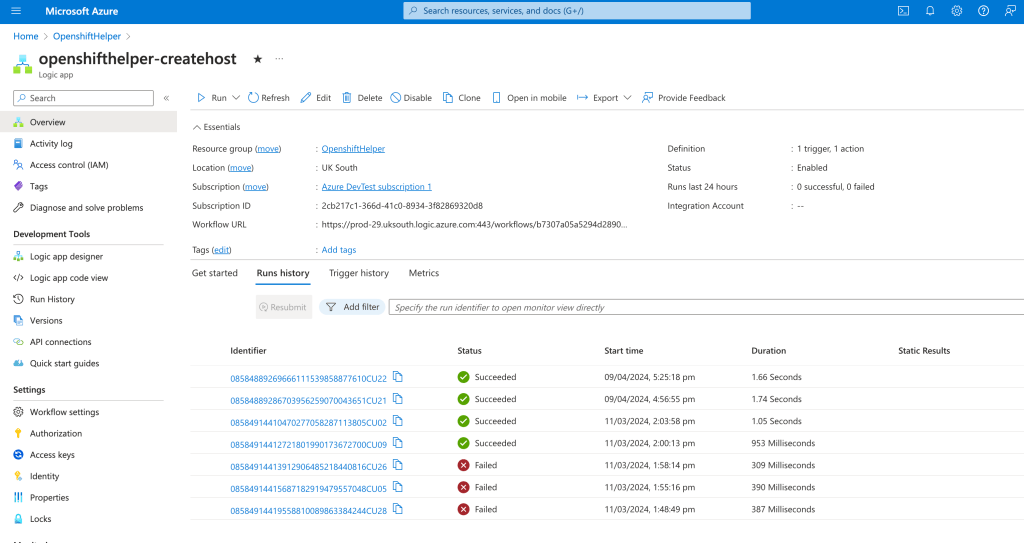The image size is (1024, 543).
Task: Edit the logic app
Action: 316,98
